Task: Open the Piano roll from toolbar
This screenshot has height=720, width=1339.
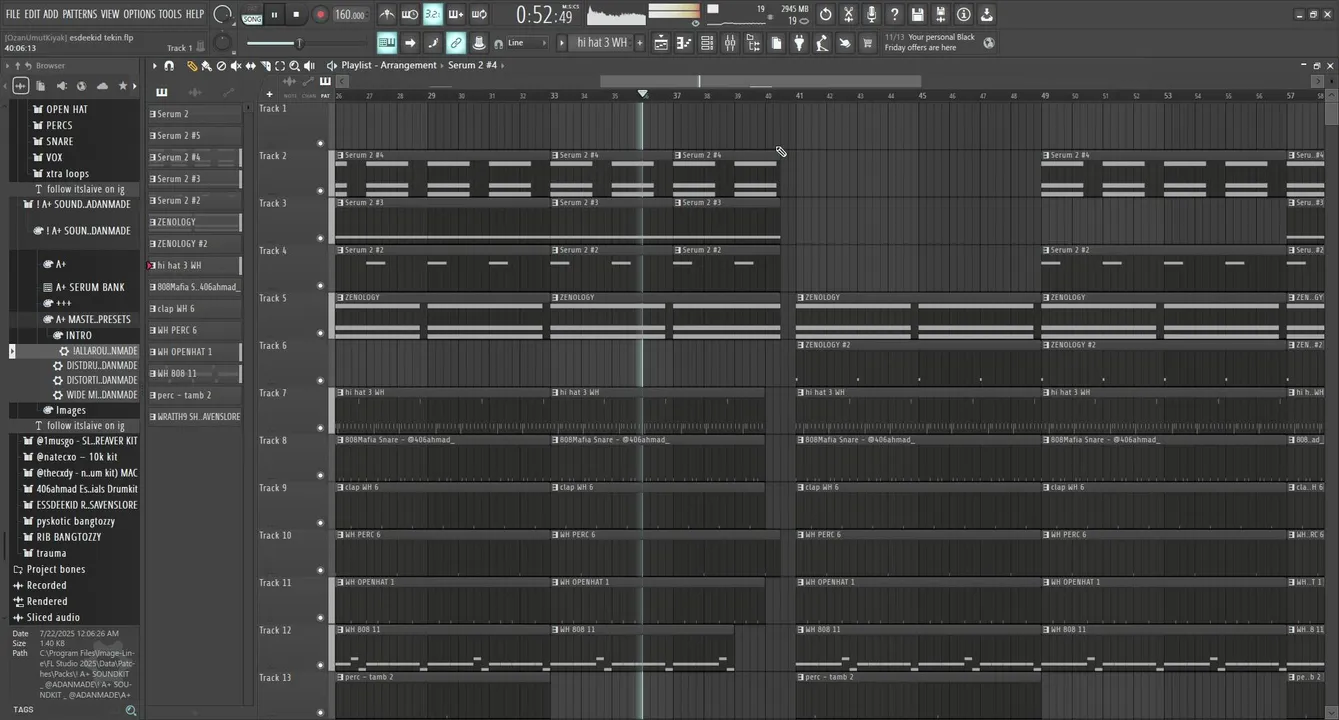Action: click(684, 43)
